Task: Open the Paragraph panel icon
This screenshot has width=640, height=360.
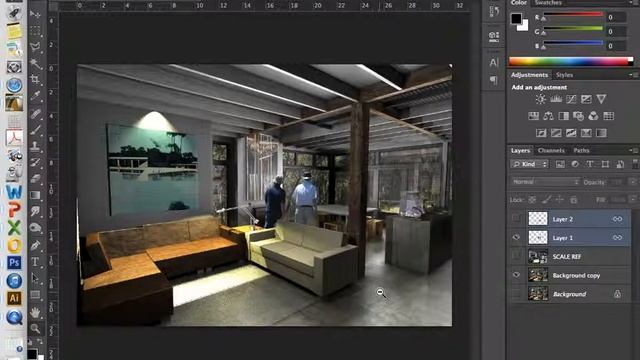Action: [x=494, y=80]
